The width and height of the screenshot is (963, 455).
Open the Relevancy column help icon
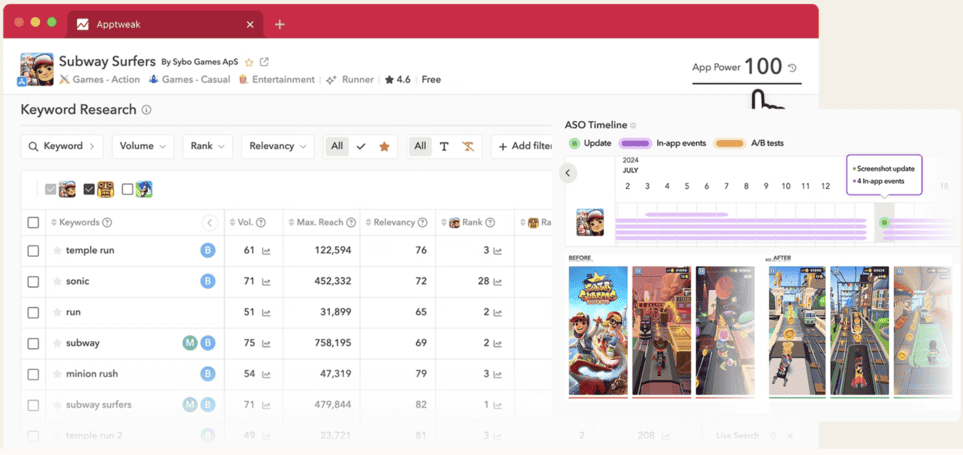point(423,222)
